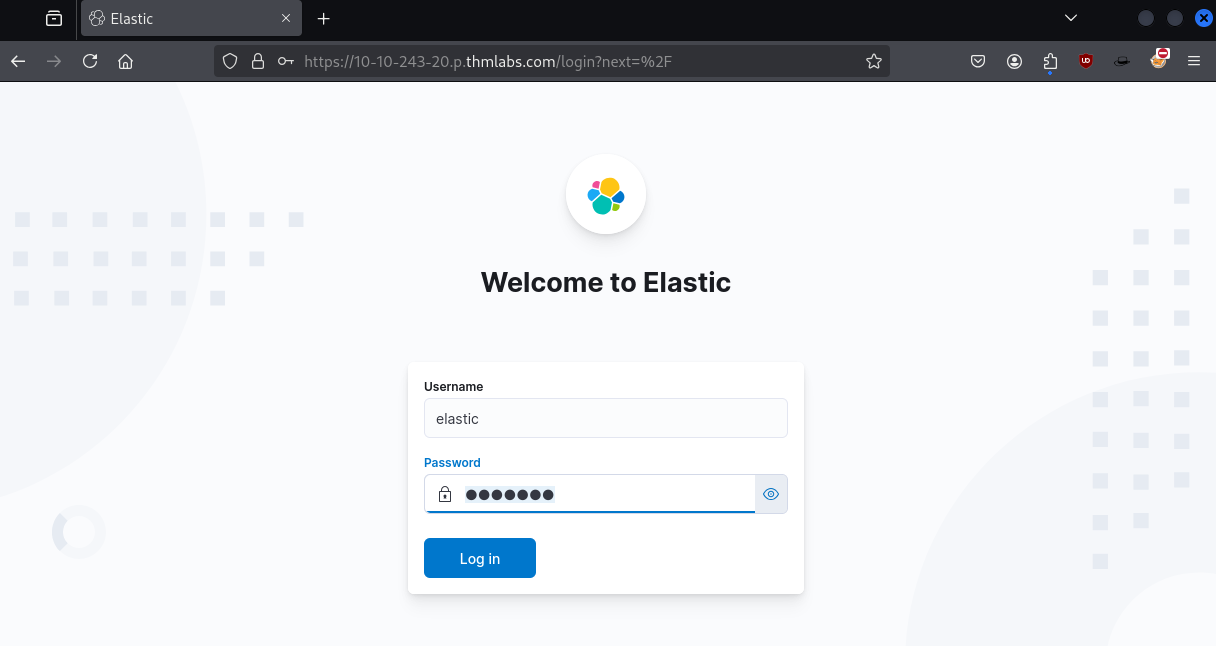The width and height of the screenshot is (1216, 646).
Task: Open the Pocket save icon
Action: coord(978,61)
